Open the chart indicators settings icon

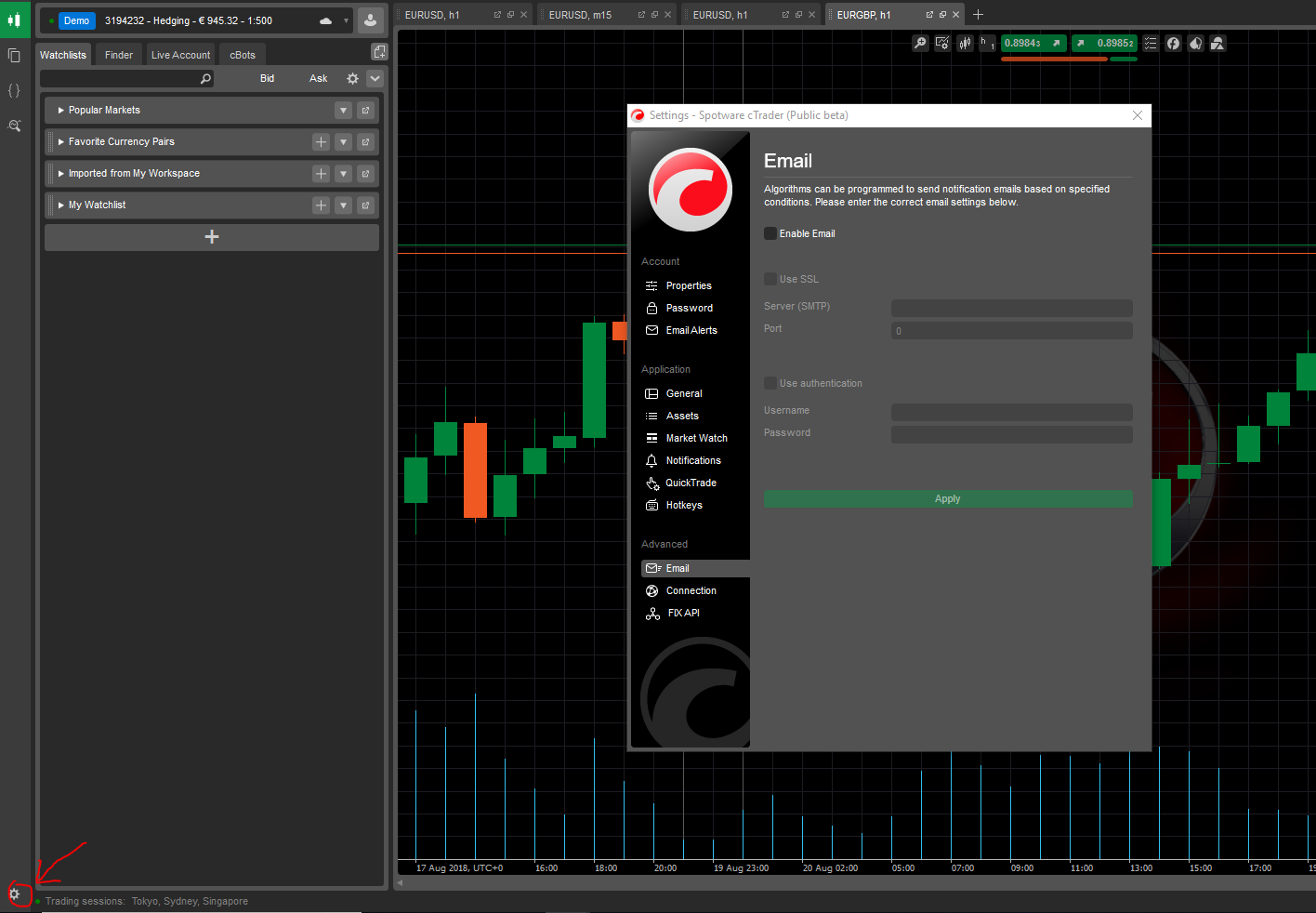pyautogui.click(x=942, y=43)
